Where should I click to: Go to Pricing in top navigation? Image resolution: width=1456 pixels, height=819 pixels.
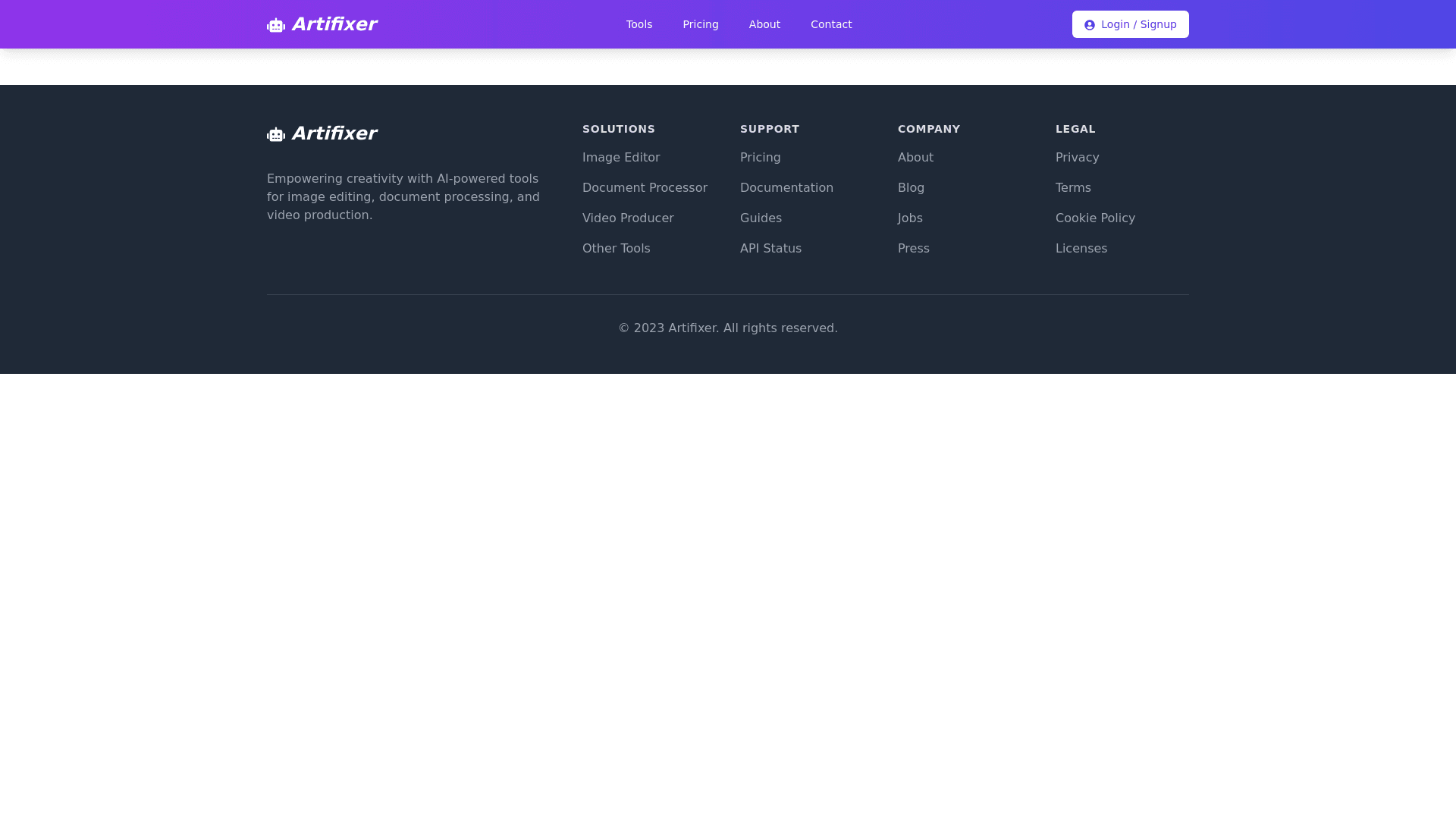click(x=700, y=24)
